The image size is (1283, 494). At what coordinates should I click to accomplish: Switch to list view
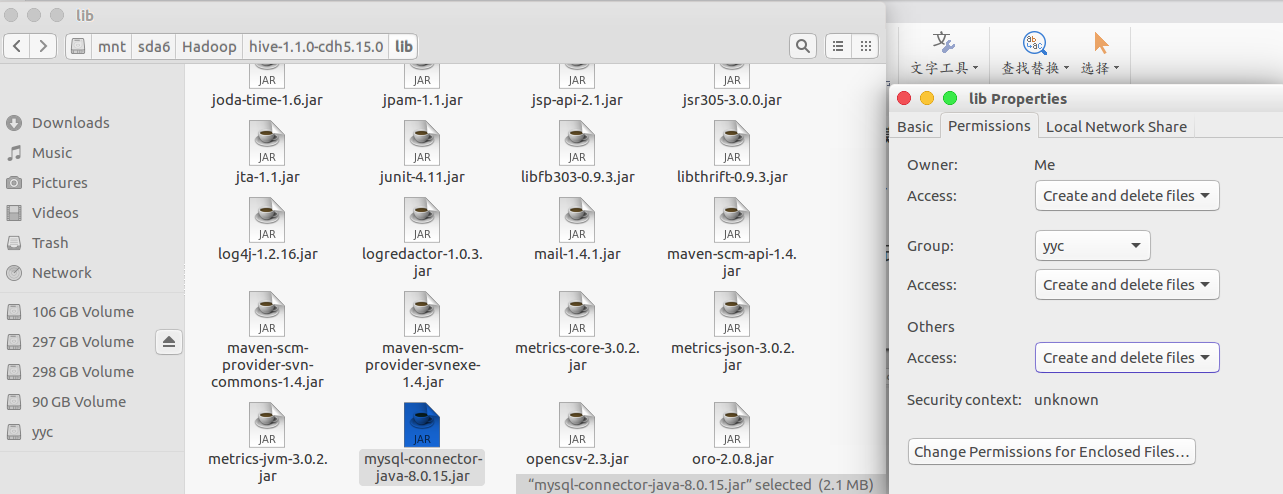(838, 46)
